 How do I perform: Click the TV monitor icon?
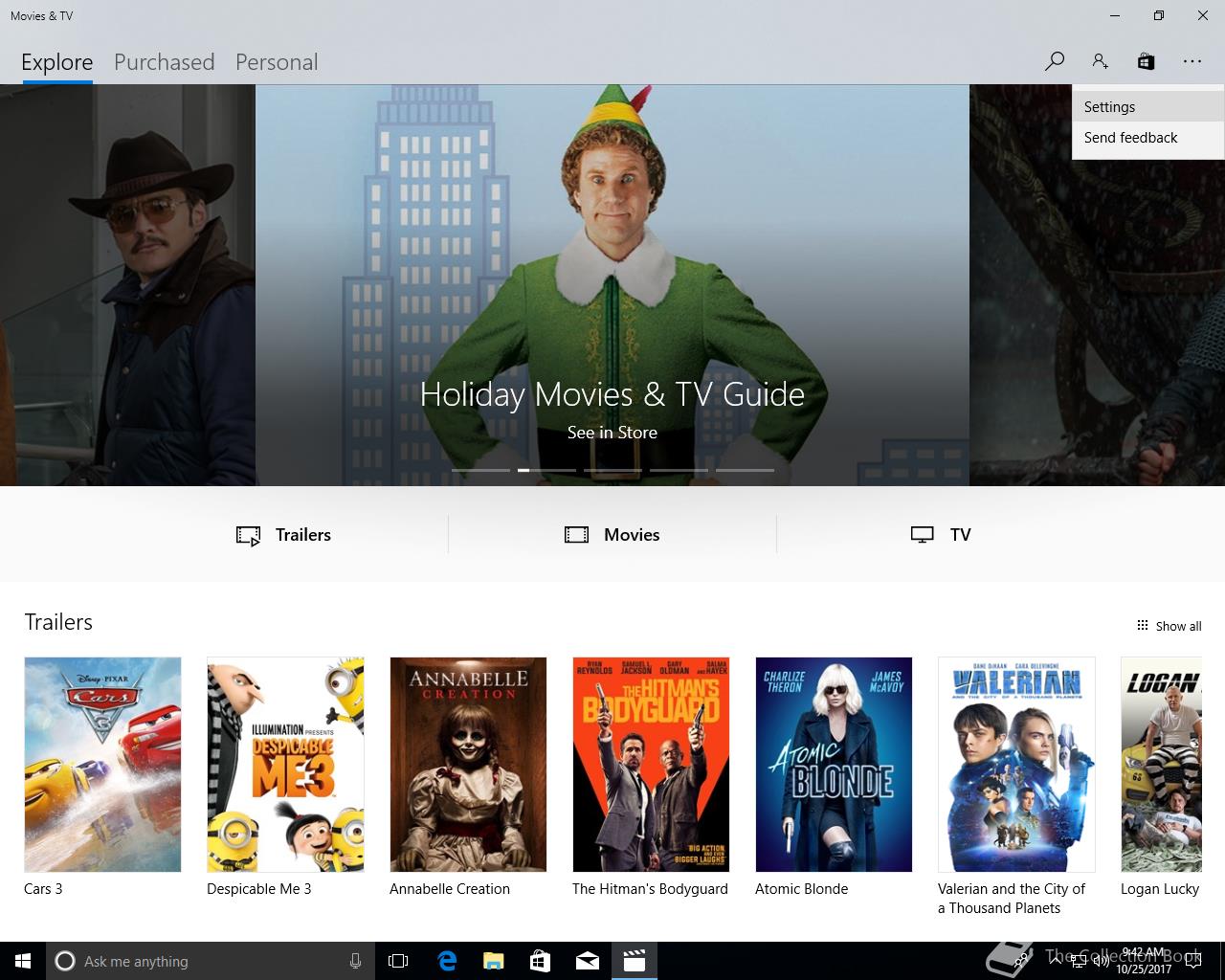pyautogui.click(x=922, y=535)
